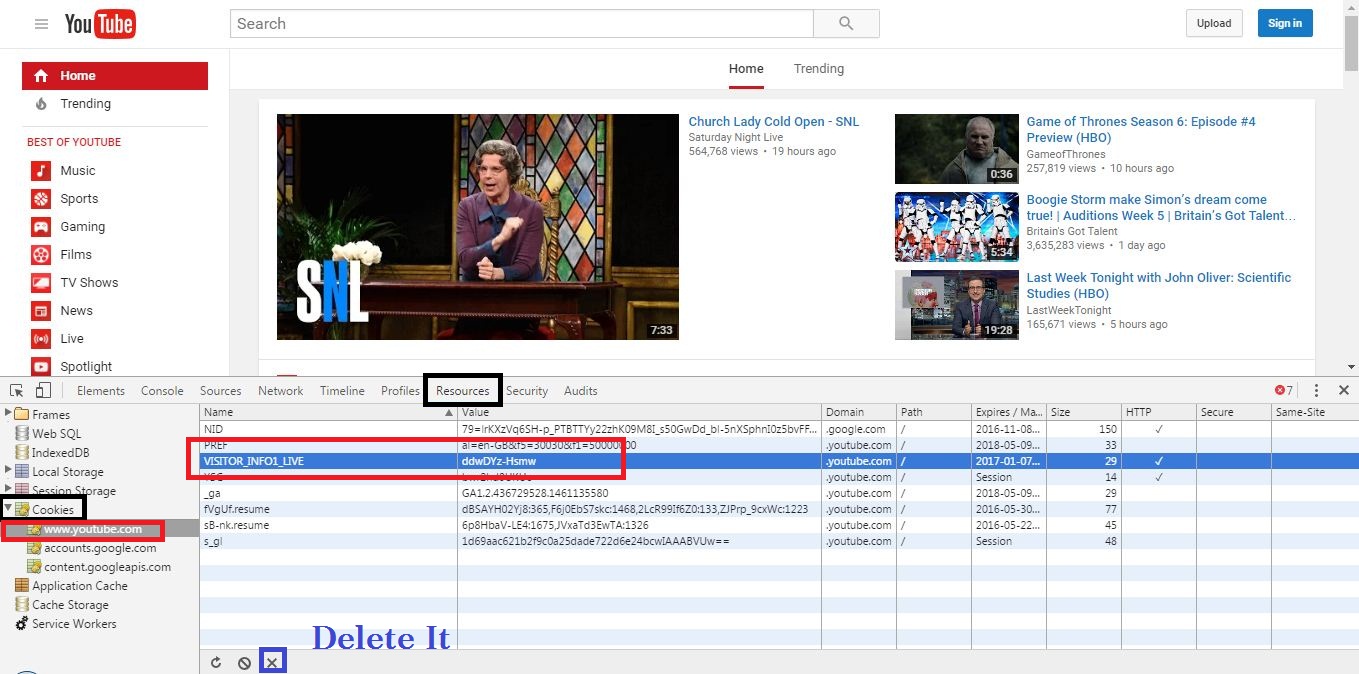Select the inspect element cursor icon
Image resolution: width=1359 pixels, height=674 pixels.
click(x=16, y=390)
